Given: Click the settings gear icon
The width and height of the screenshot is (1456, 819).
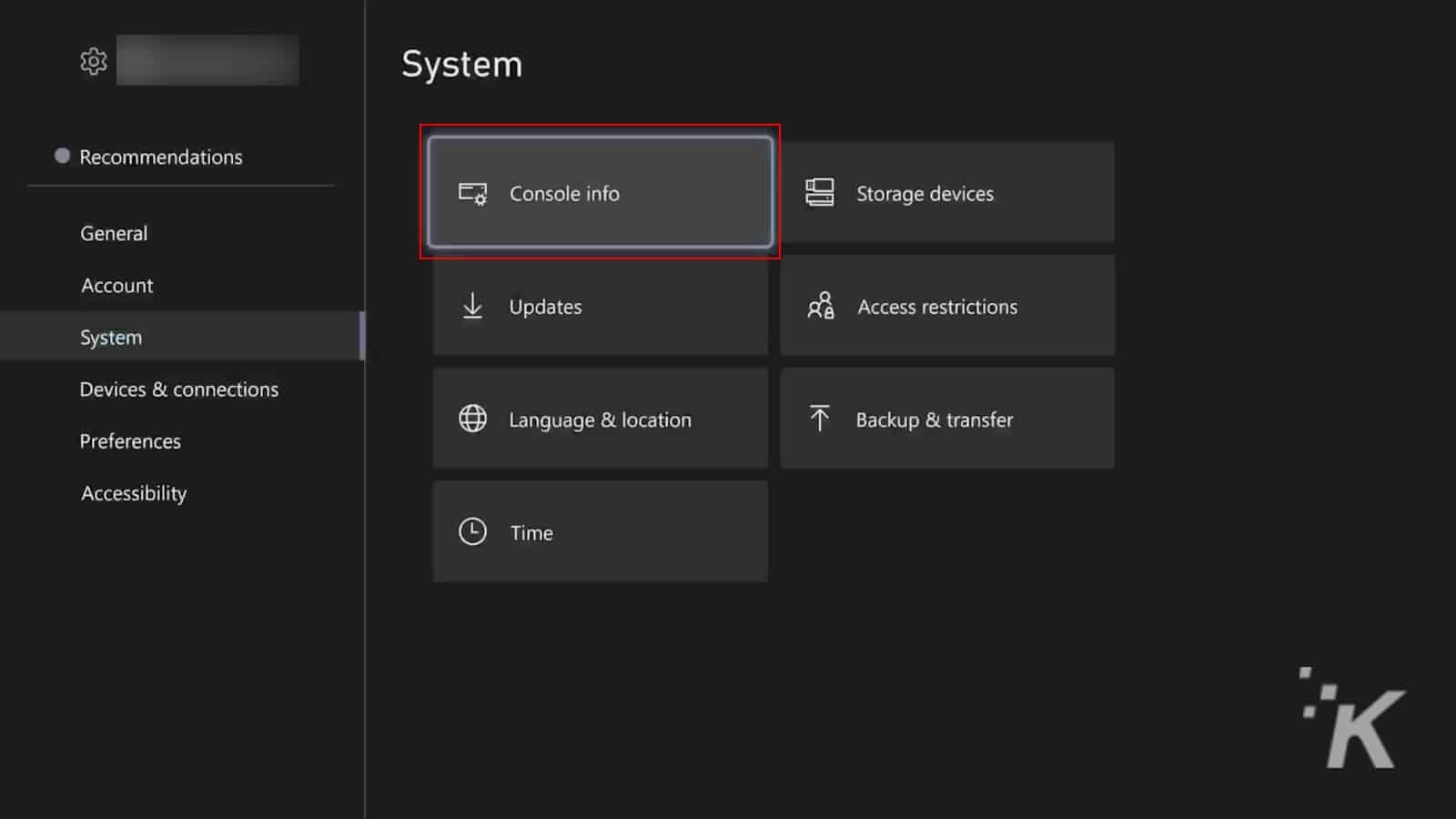Looking at the screenshot, I should (x=94, y=62).
